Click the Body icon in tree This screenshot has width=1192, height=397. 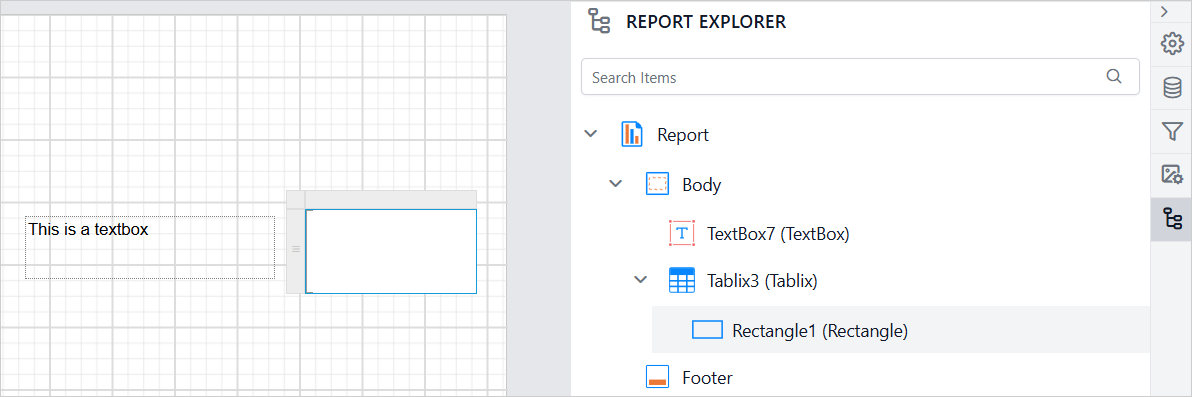click(657, 184)
